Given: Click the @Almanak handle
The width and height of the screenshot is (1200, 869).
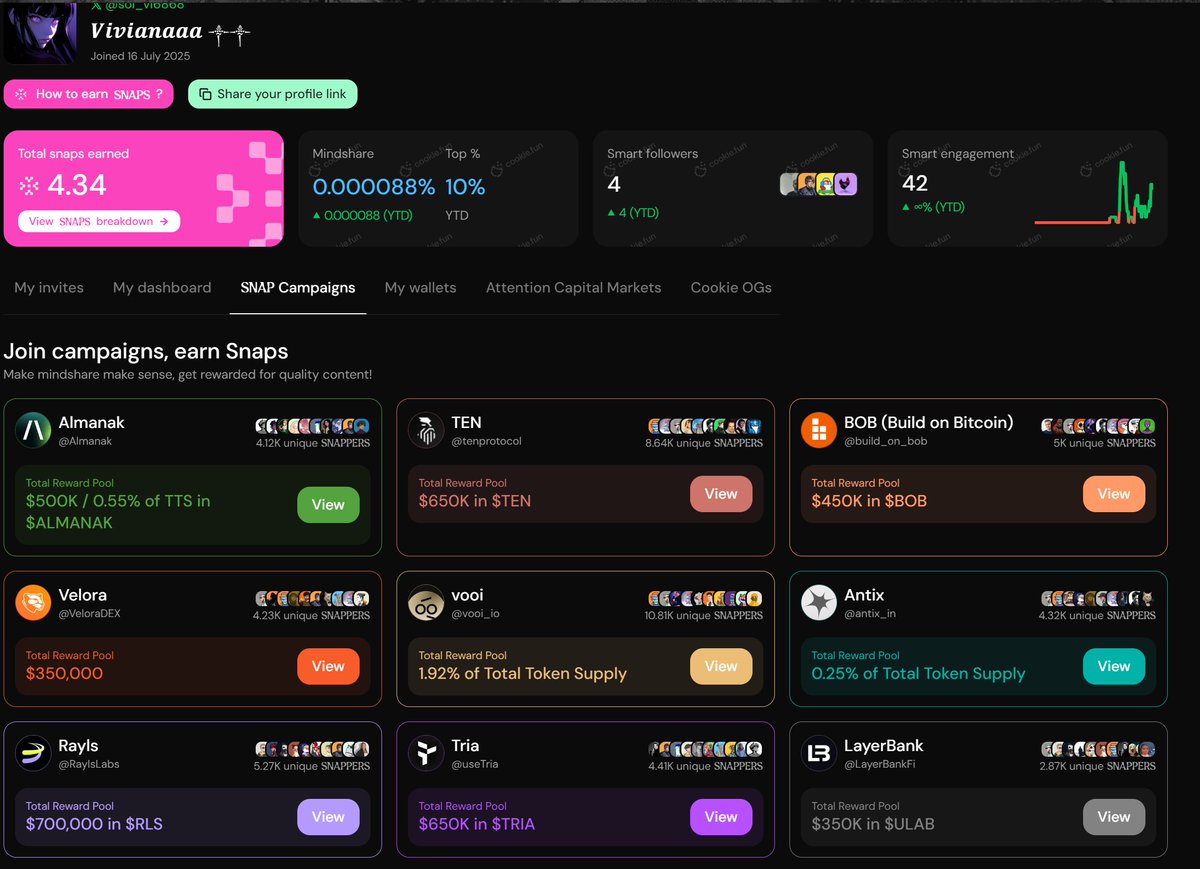Looking at the screenshot, I should coord(85,441).
